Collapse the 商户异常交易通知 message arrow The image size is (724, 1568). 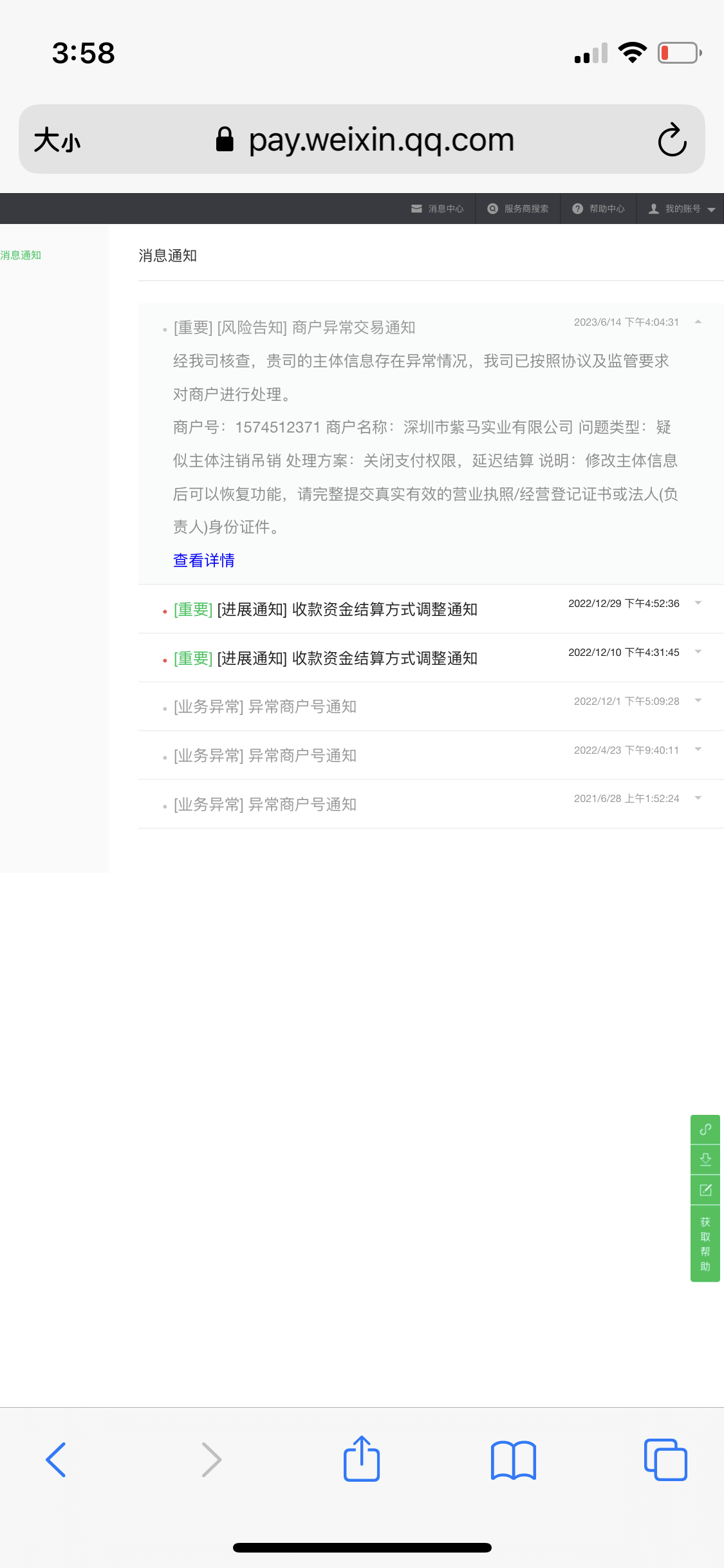(698, 322)
